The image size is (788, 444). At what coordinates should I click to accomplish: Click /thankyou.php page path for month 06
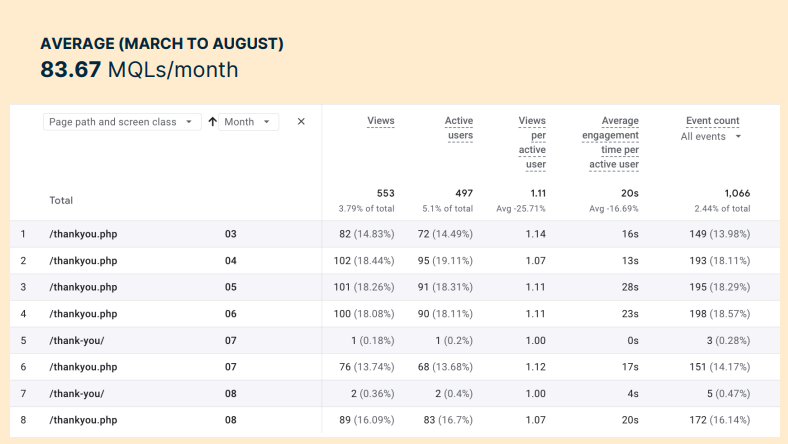(83, 314)
